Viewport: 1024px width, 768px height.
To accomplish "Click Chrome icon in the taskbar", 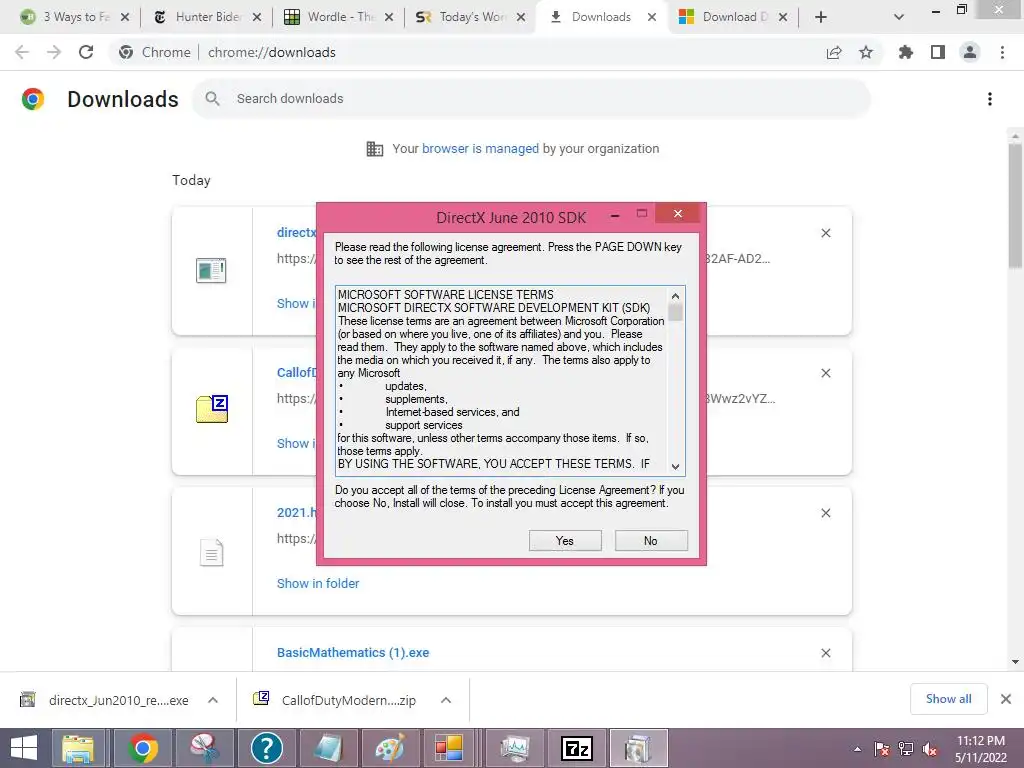I will click(143, 748).
